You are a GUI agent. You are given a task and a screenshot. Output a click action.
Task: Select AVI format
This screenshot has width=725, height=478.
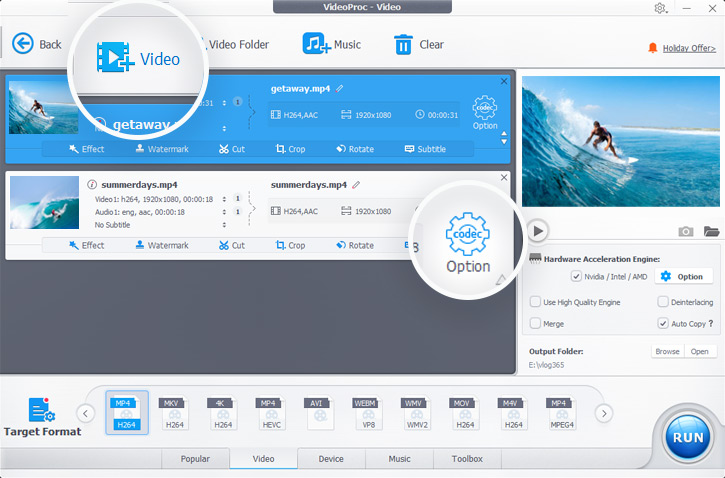319,413
